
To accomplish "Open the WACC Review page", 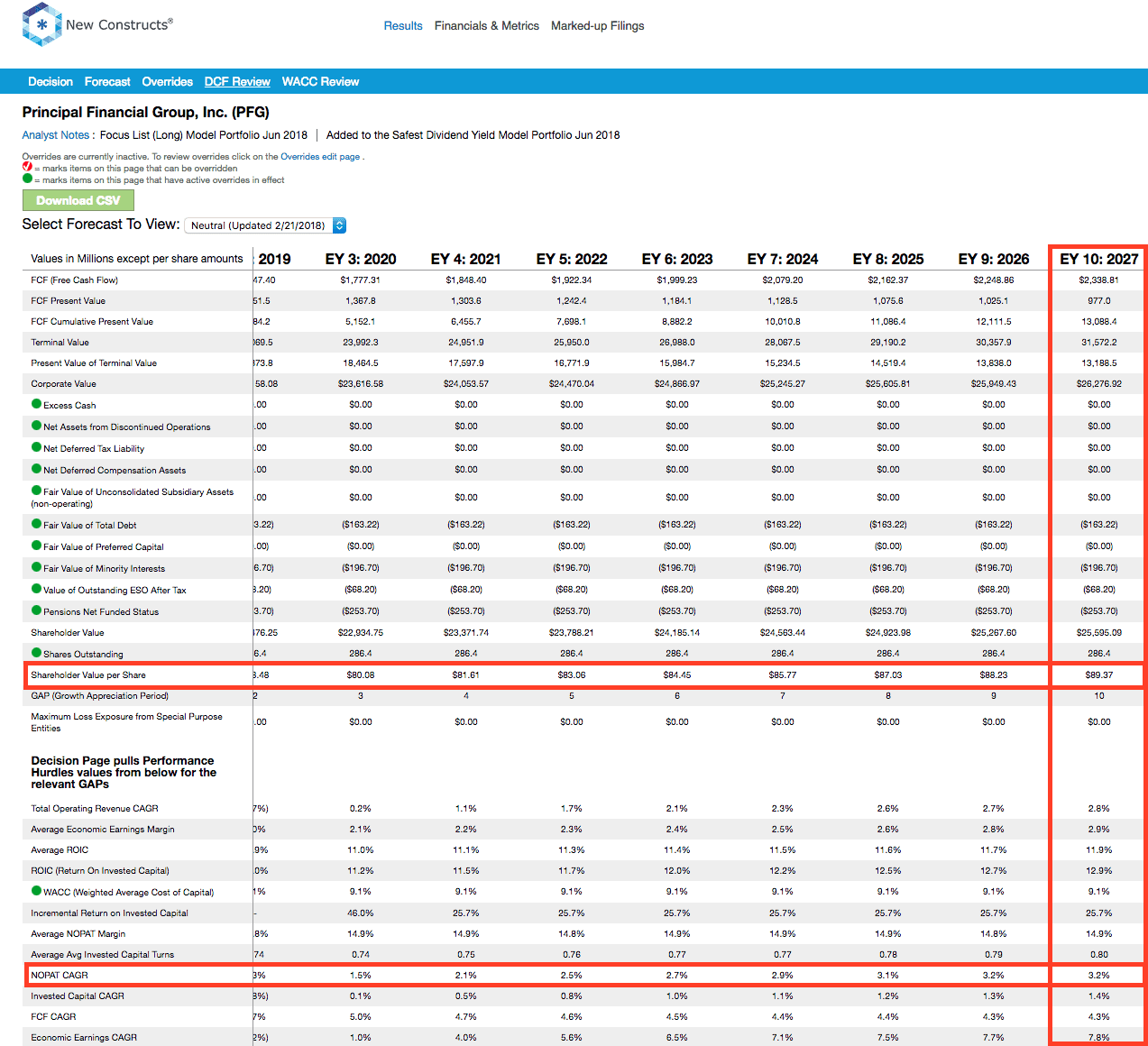I will [320, 81].
